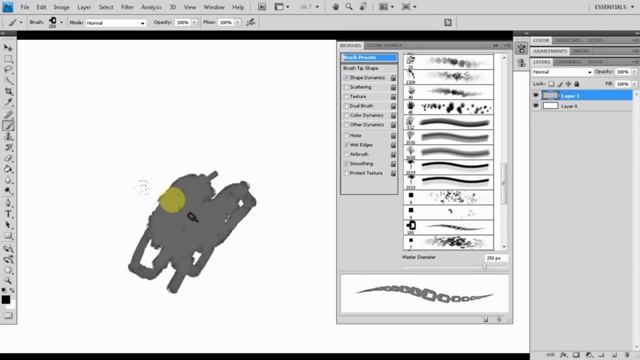Screen dimensions: 640x360
Task: Open Opacity slider arrow in options bar
Action: pyautogui.click(x=194, y=22)
